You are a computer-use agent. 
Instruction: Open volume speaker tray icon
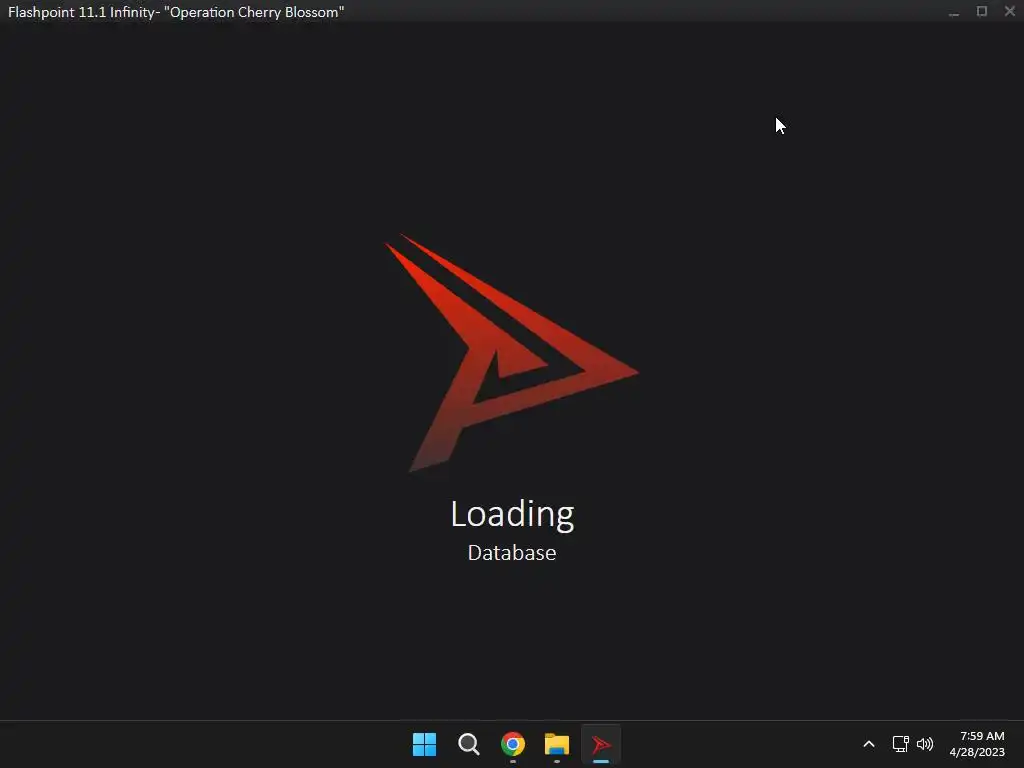(925, 744)
